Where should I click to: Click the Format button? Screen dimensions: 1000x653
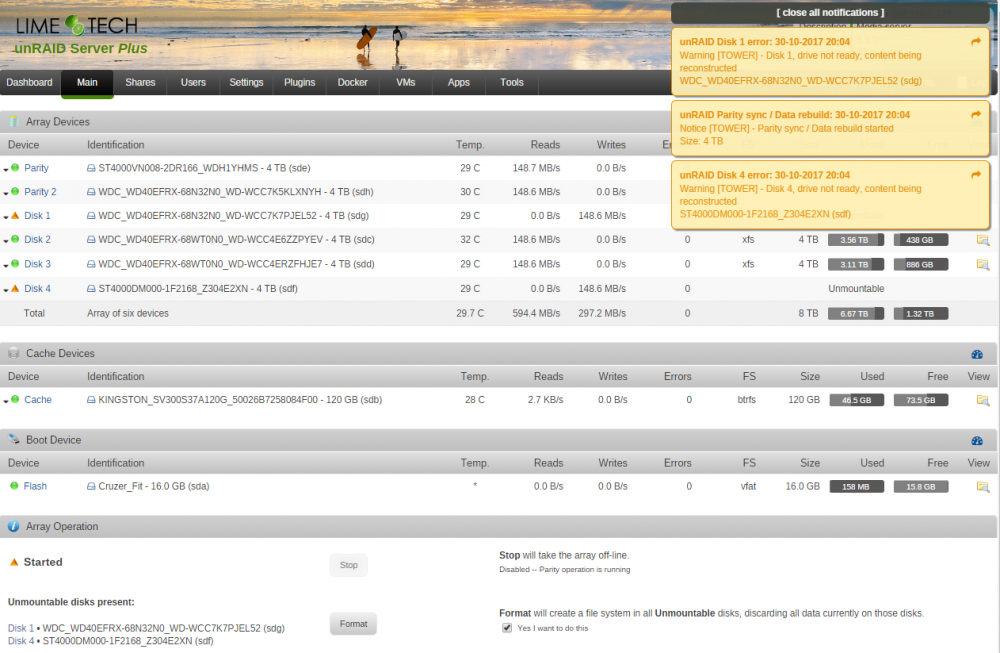[353, 624]
